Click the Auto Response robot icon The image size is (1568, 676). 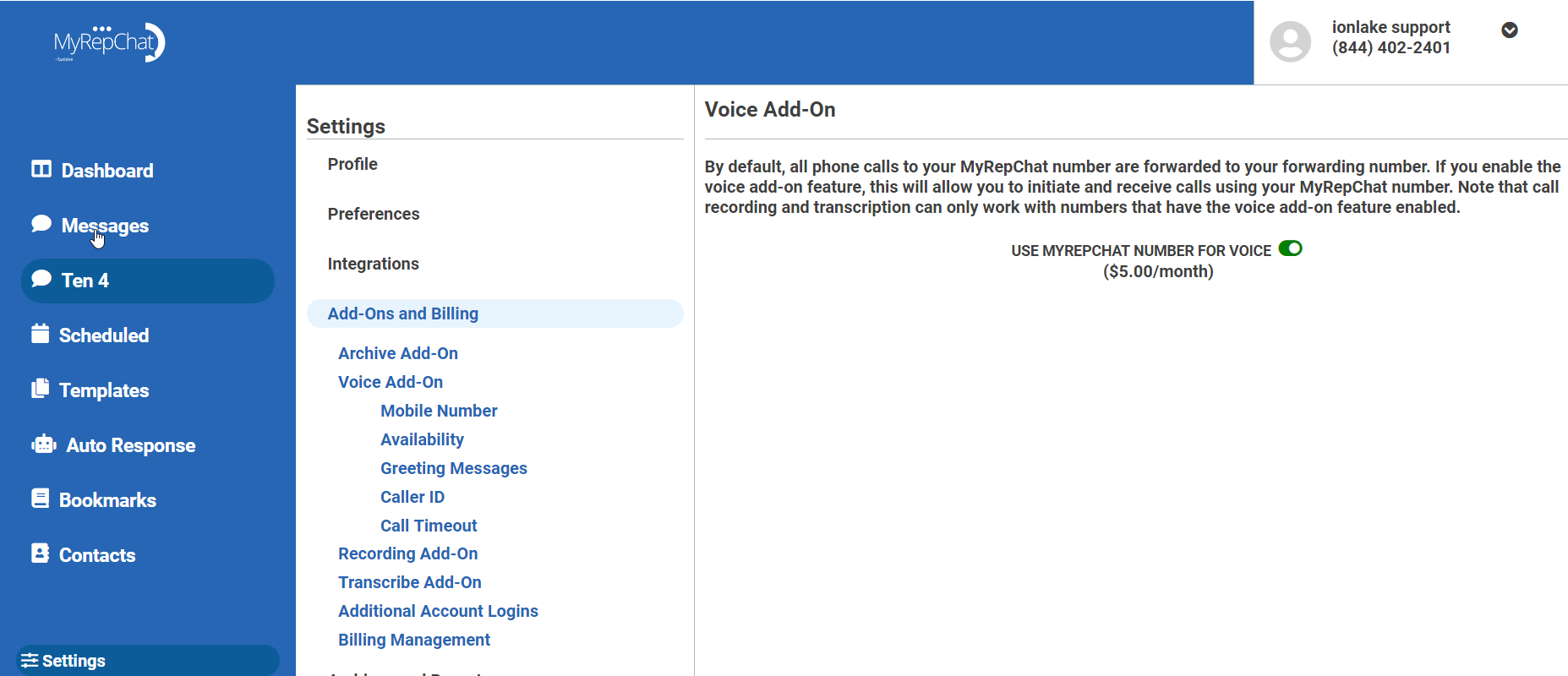tap(44, 444)
